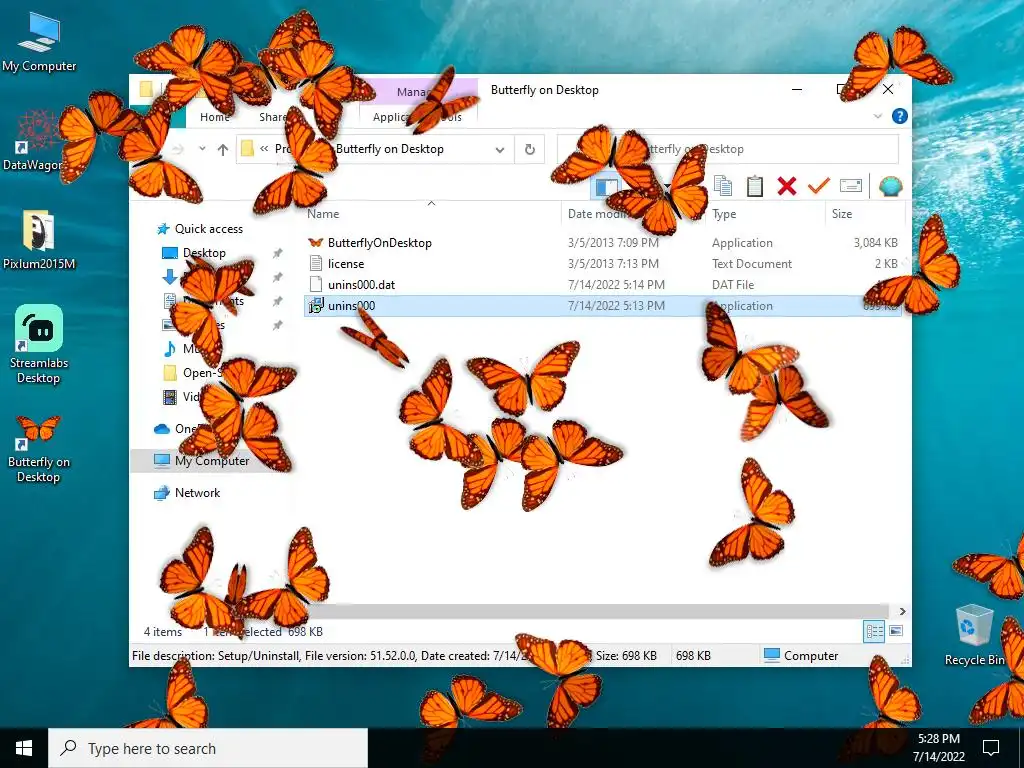Click the taskbar search box
This screenshot has height=768, width=1024.
[208, 748]
